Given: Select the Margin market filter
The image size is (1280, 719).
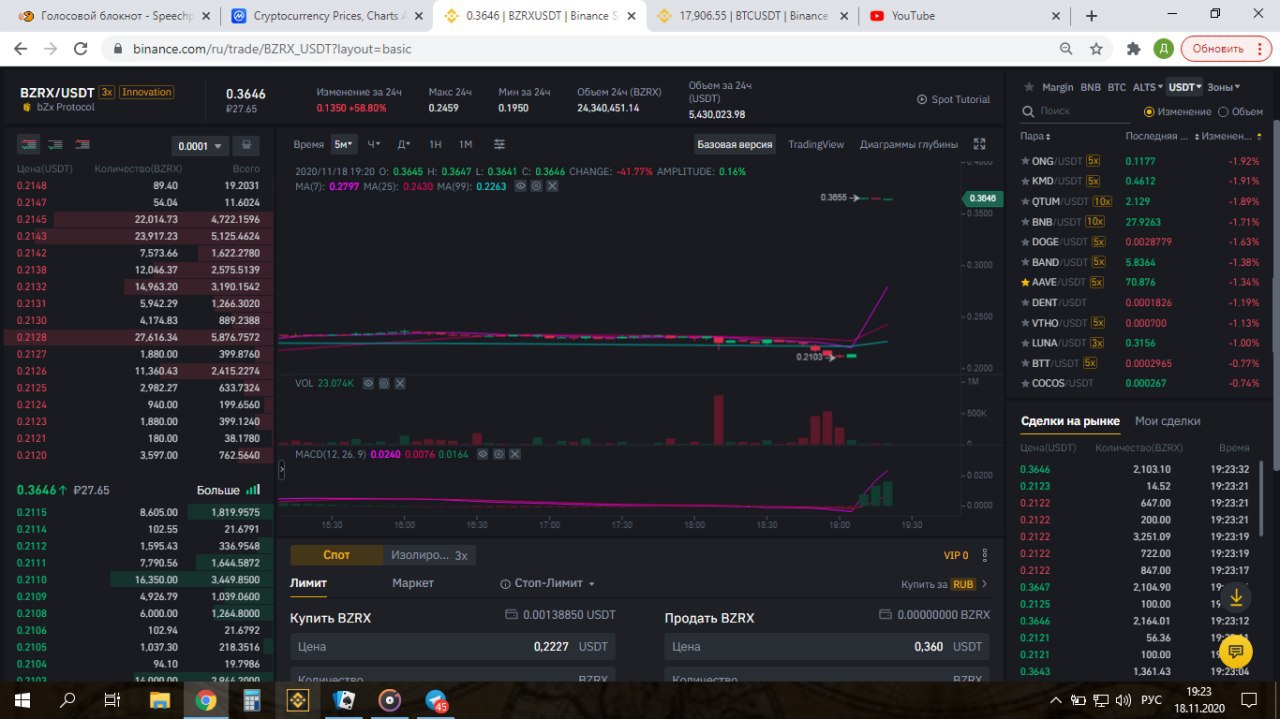Looking at the screenshot, I should [1057, 87].
